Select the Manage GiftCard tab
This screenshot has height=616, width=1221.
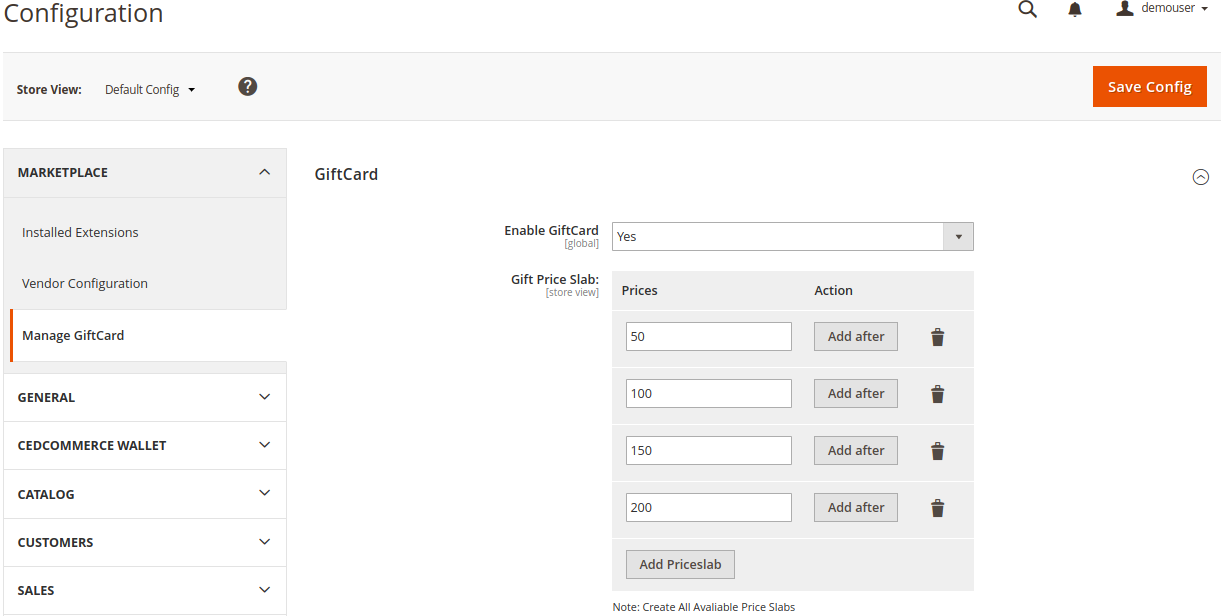point(148,336)
